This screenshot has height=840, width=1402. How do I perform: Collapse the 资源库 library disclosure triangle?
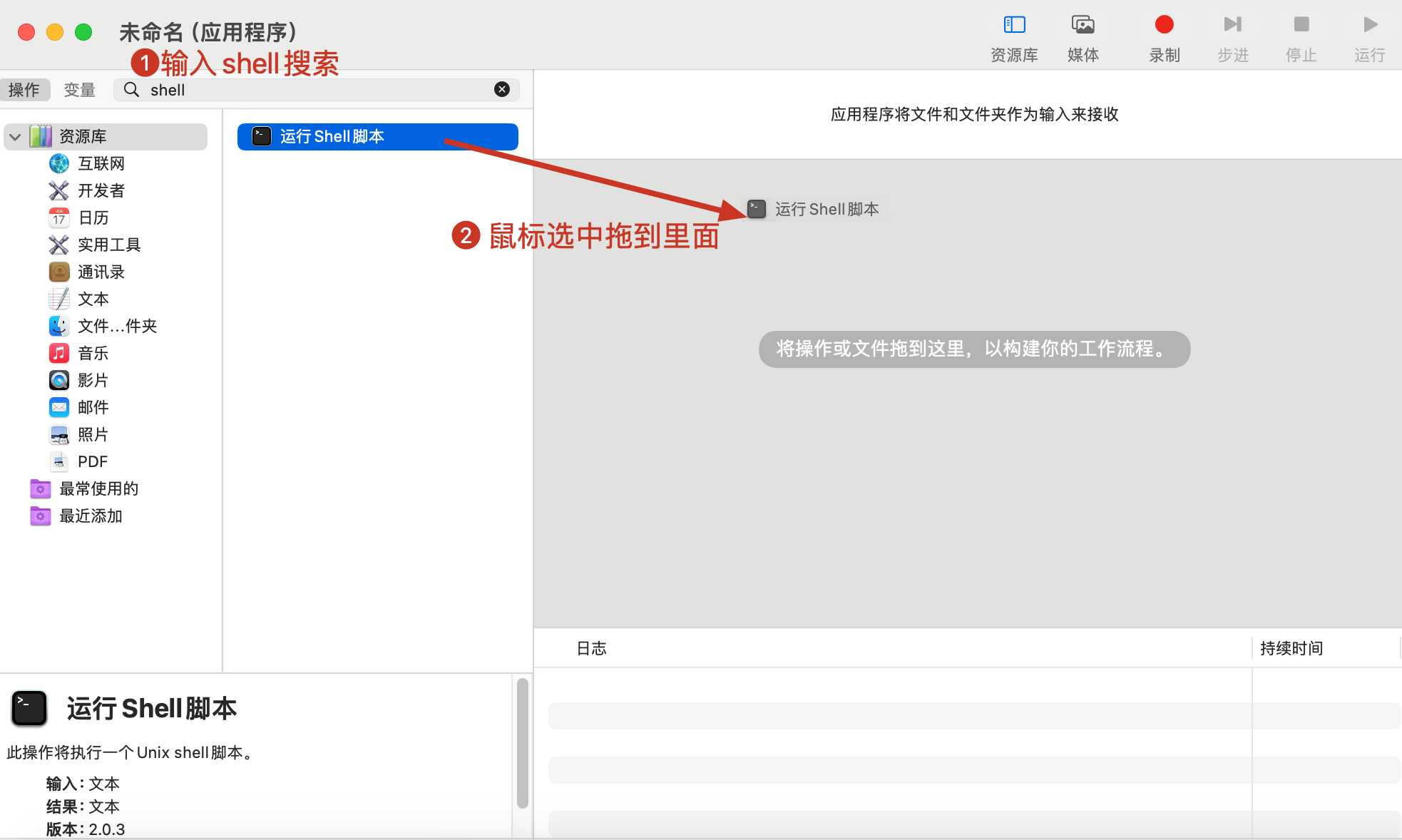pos(15,136)
